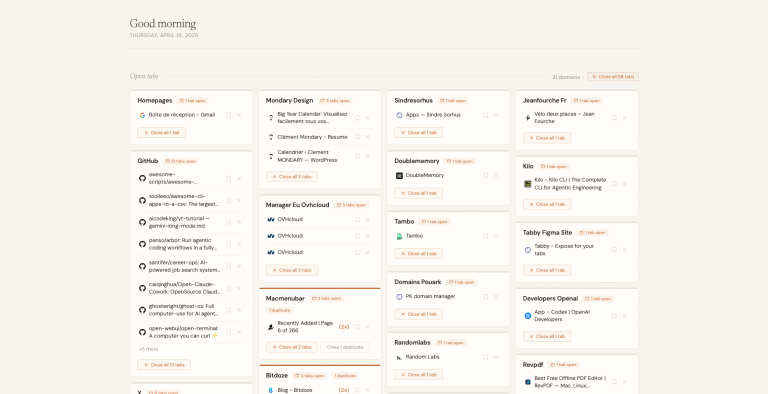Close all 1 tab in Tabby Figma Site card

(x=547, y=270)
